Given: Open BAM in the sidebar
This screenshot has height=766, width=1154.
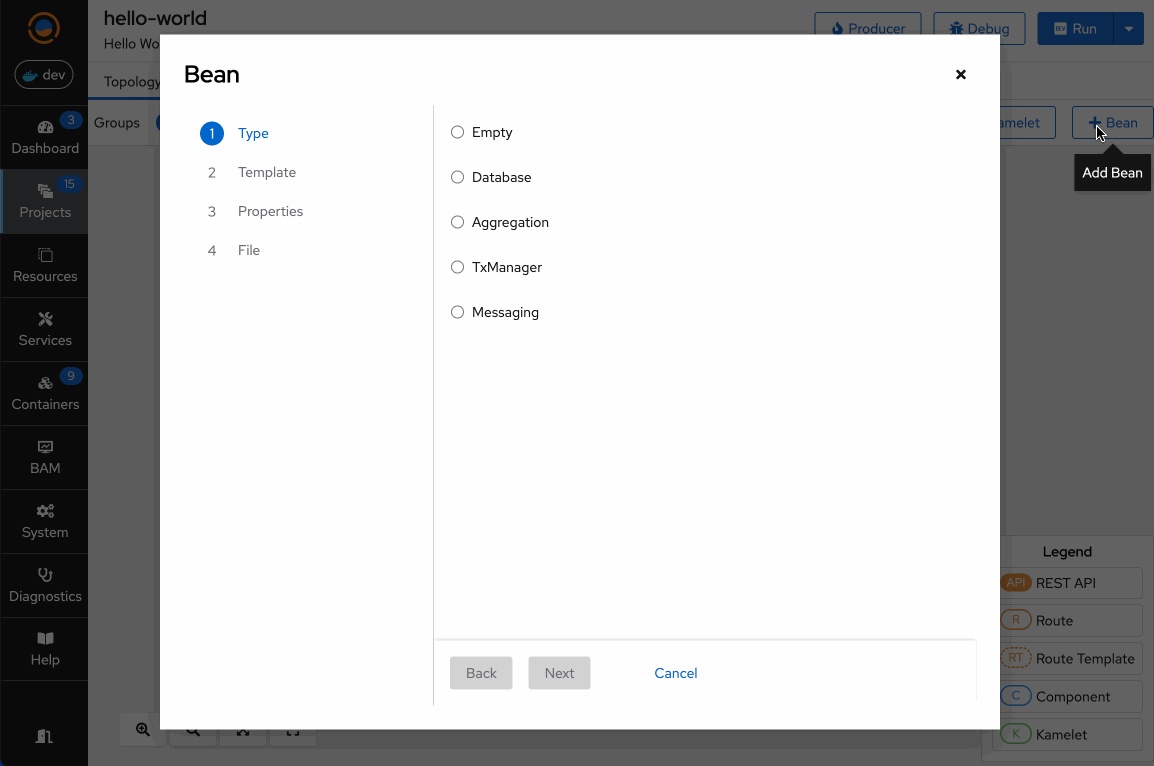Looking at the screenshot, I should point(44,458).
